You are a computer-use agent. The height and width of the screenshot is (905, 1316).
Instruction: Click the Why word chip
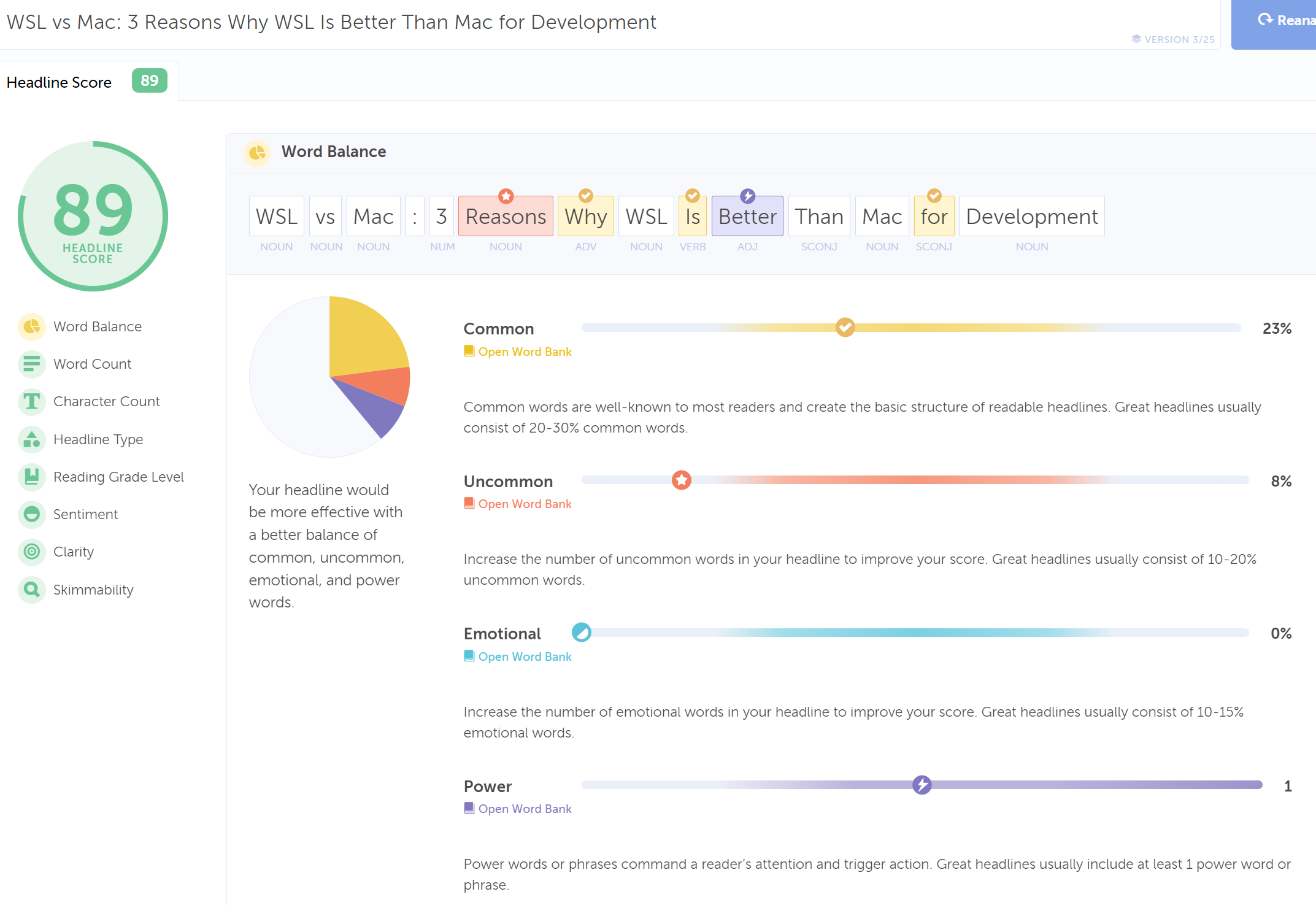[x=586, y=216]
